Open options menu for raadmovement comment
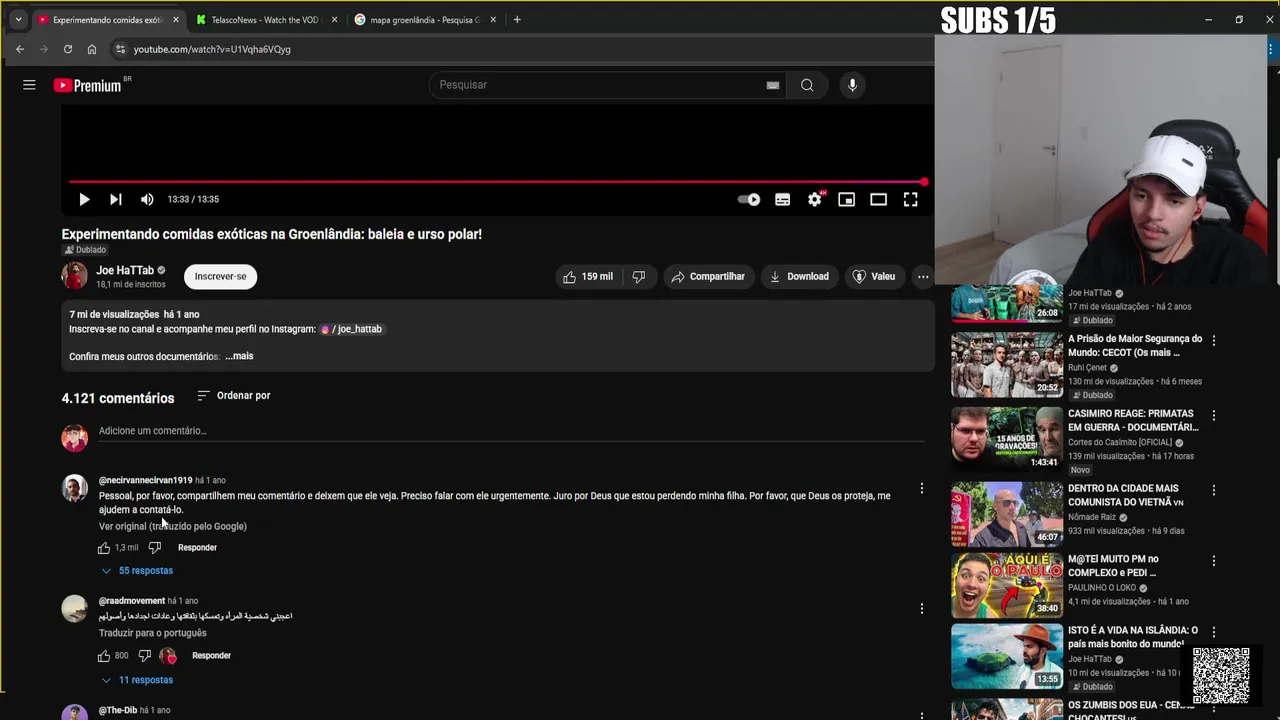Image resolution: width=1280 pixels, height=720 pixels. point(922,608)
